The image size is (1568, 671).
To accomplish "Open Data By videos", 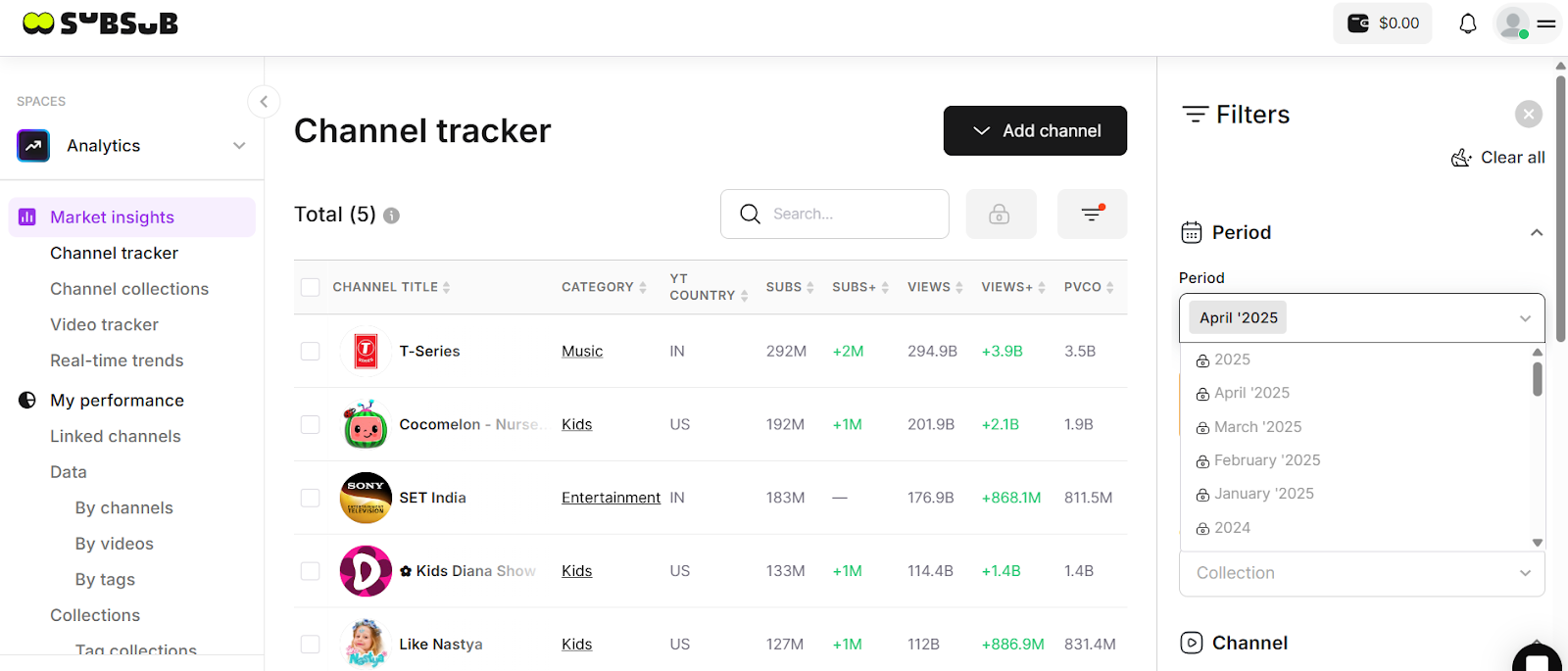I will (115, 544).
